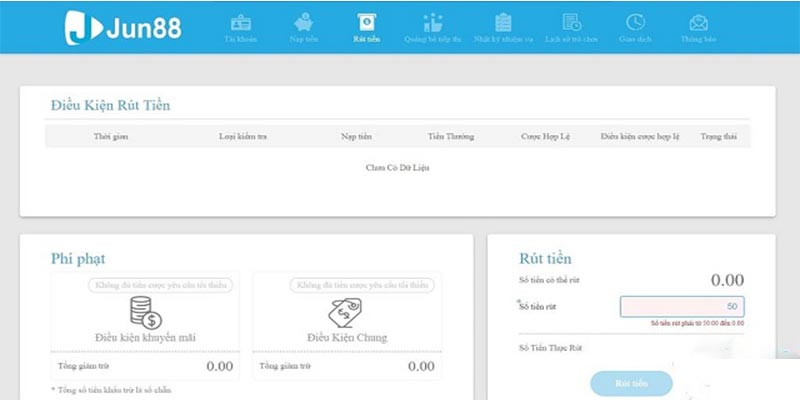This screenshot has height=400, width=800.
Task: Click the Trạng thái column header
Action: (718, 136)
